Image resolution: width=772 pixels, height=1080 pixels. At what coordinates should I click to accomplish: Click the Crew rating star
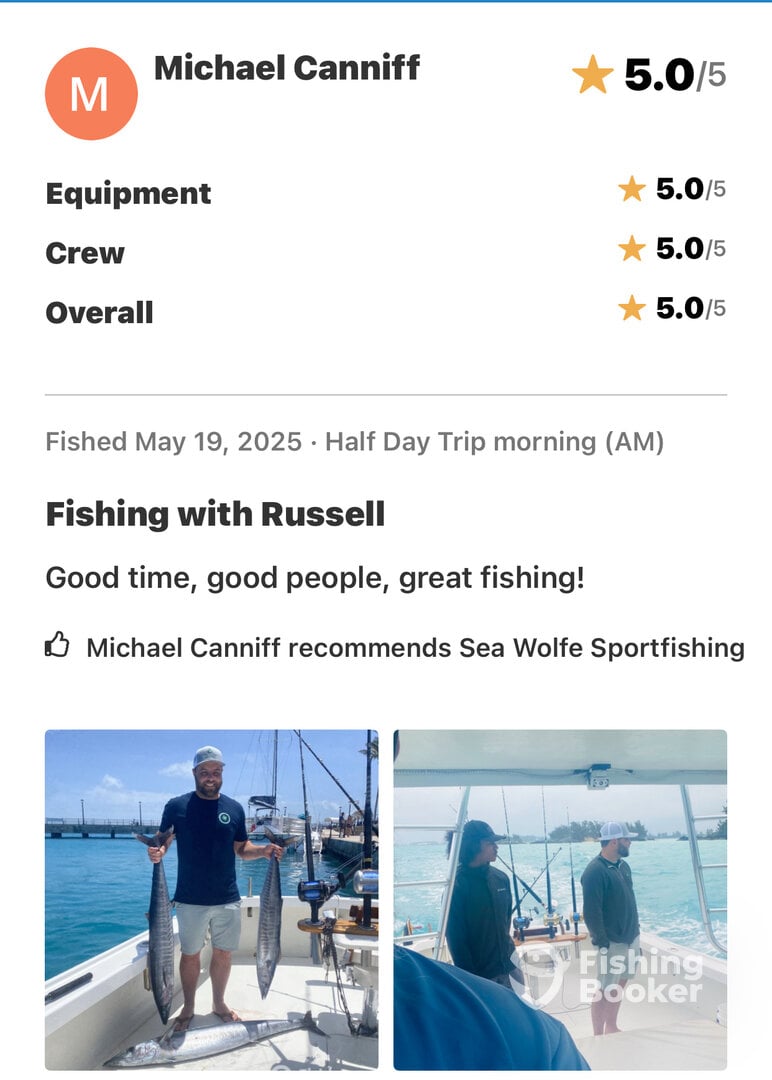632,249
